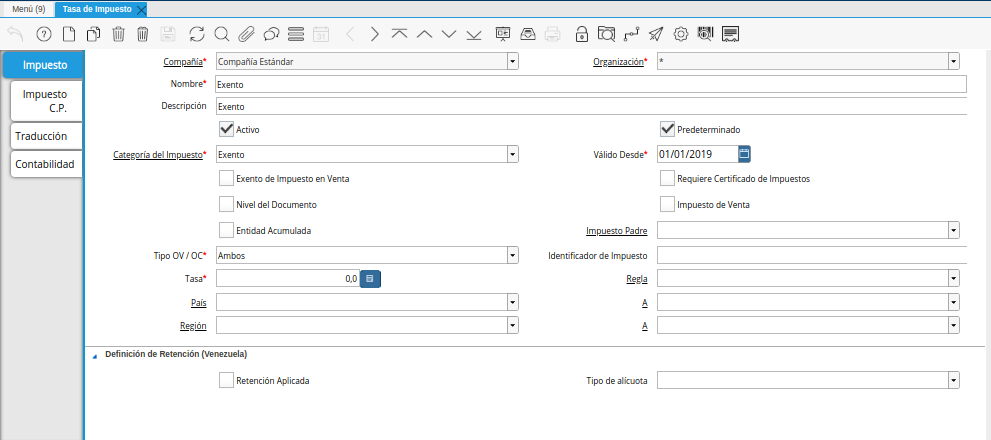Open the settings gear icon in toolbar
The height and width of the screenshot is (440, 991).
point(681,34)
